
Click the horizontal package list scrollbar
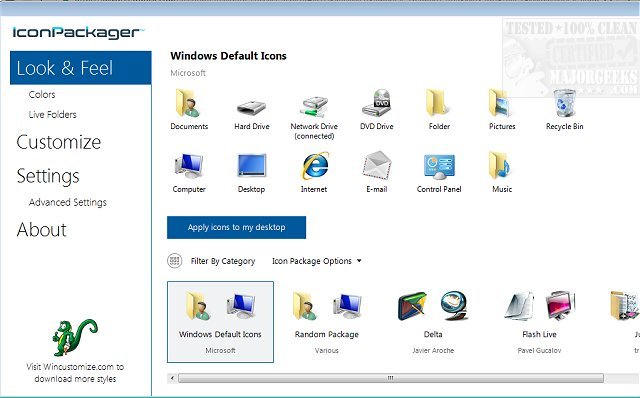(391, 378)
